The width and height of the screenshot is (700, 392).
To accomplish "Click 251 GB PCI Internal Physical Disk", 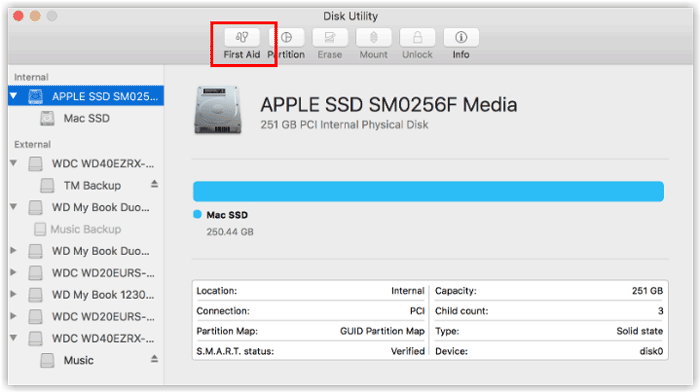I will pyautogui.click(x=344, y=125).
